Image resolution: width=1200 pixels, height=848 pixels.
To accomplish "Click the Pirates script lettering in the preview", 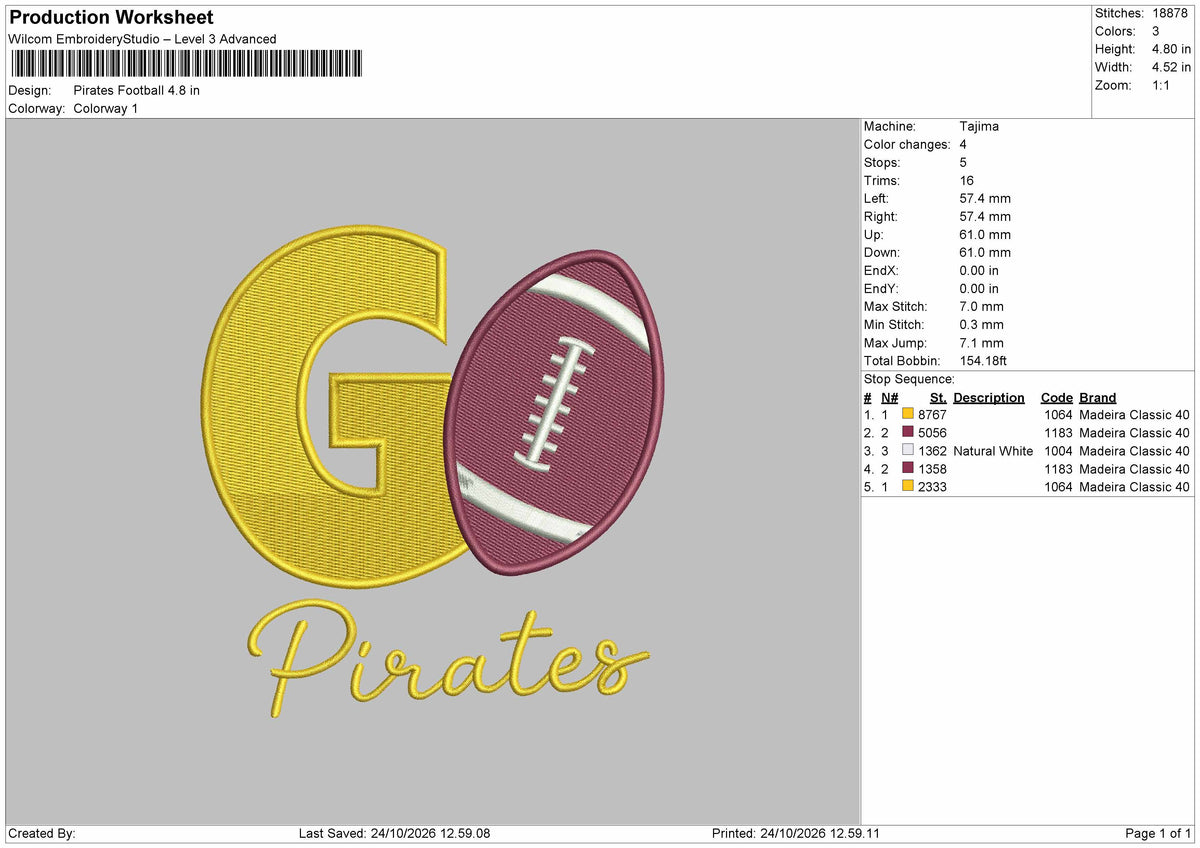I will click(x=447, y=659).
